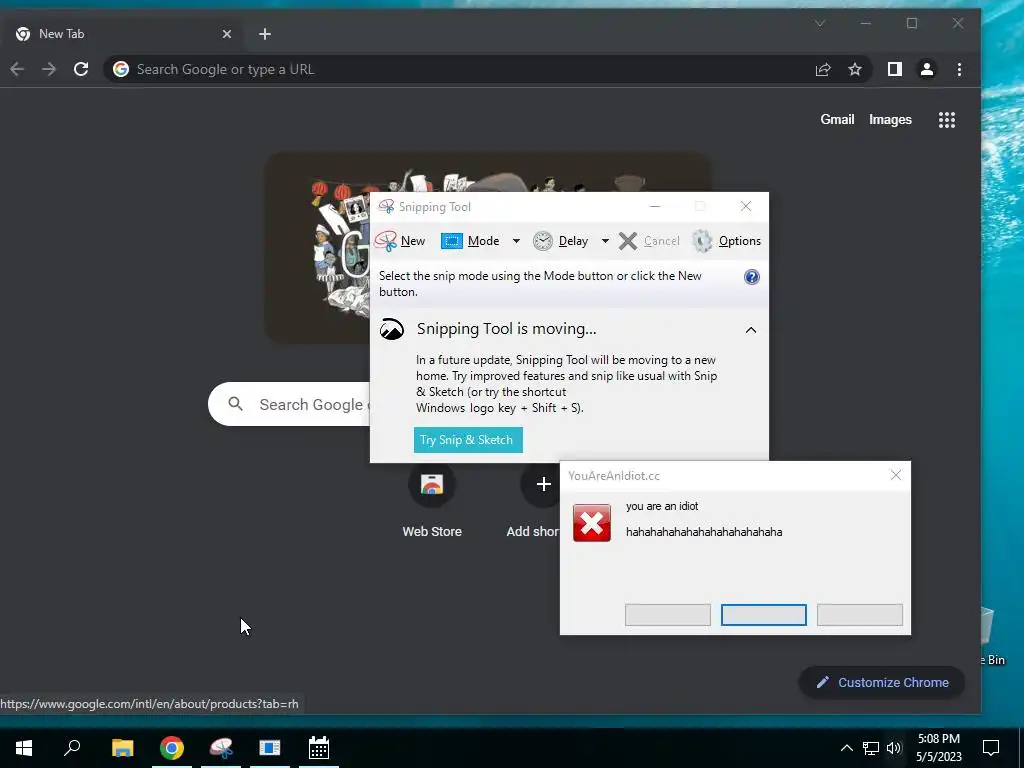Click the Add shortcut plus icon
1024x768 pixels.
[x=543, y=484]
